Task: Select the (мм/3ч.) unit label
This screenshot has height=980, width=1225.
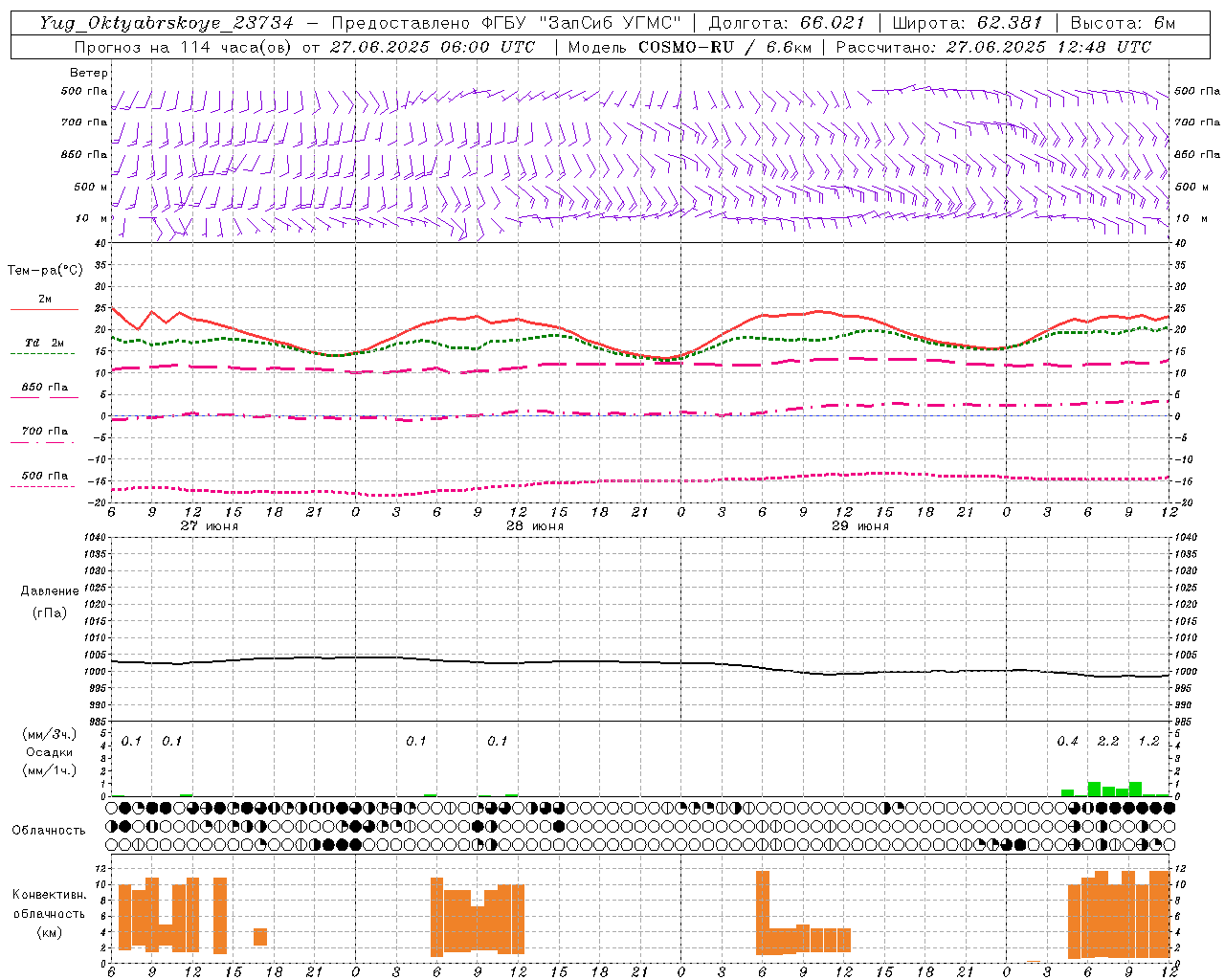Action: (49, 735)
